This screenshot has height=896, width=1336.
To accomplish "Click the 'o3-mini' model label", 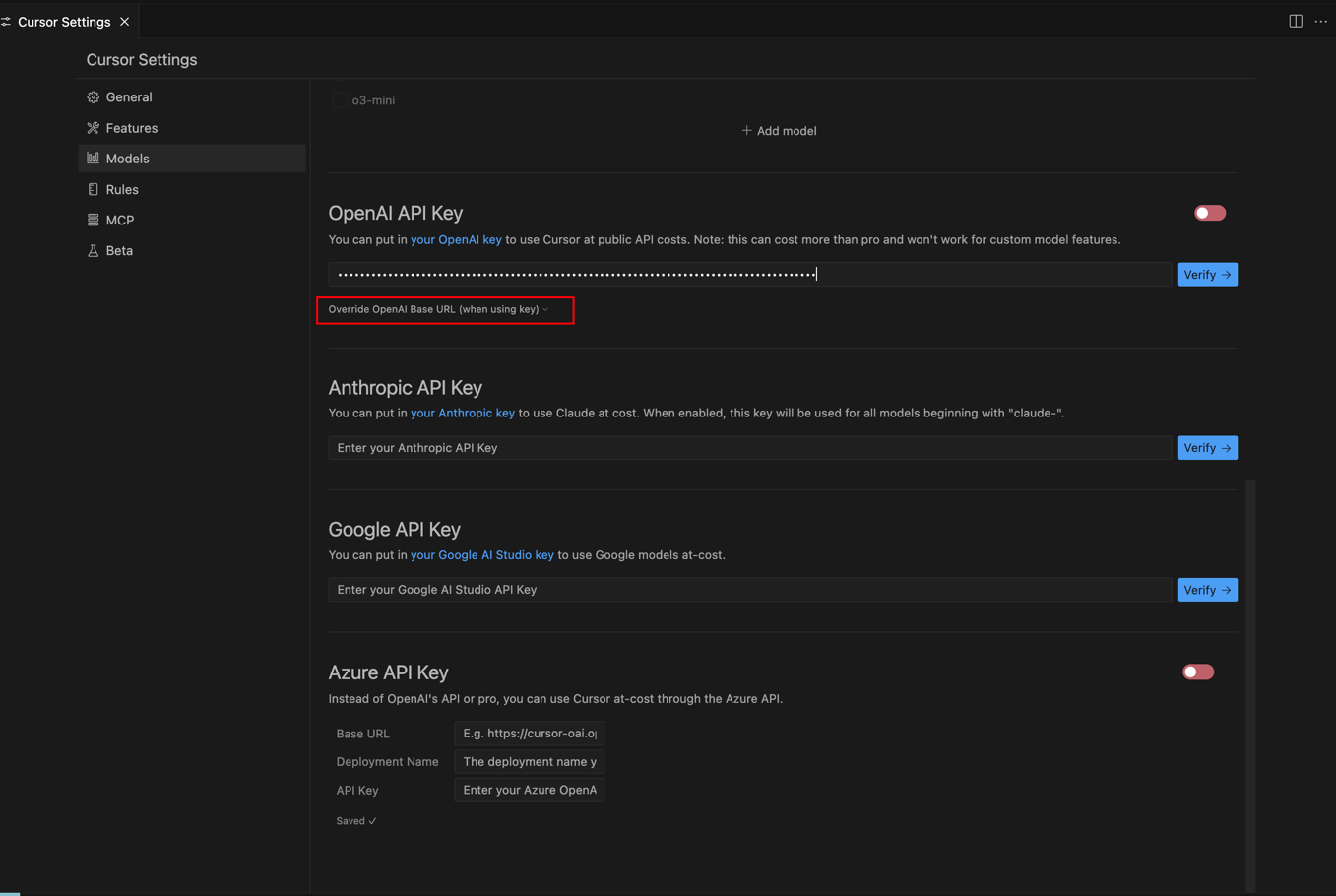I will point(373,100).
